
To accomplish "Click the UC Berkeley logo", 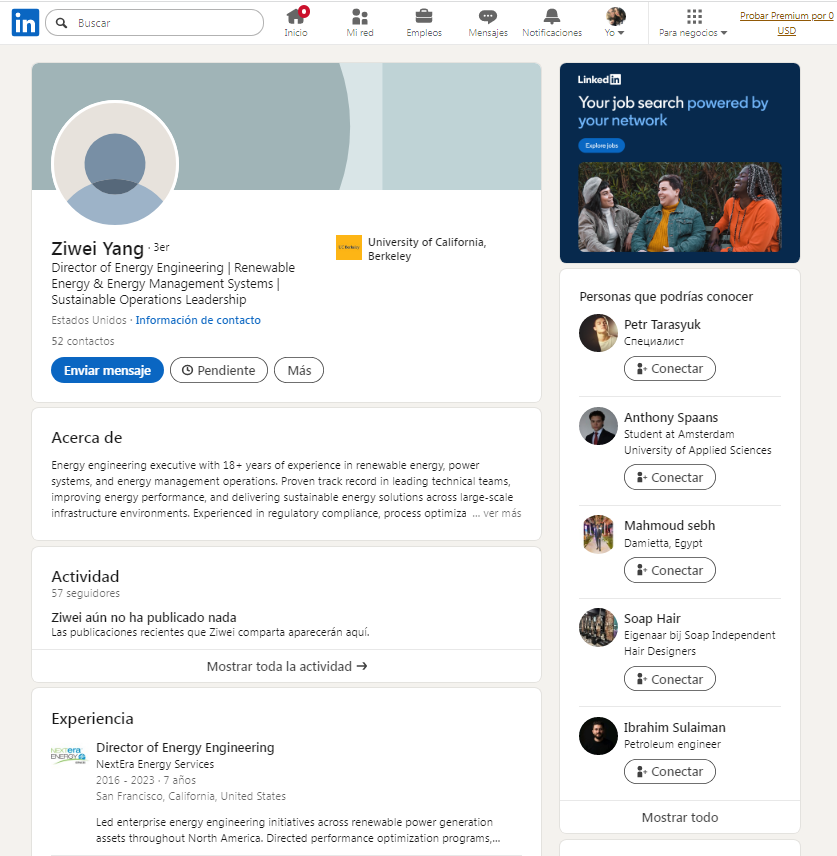I will pos(349,247).
